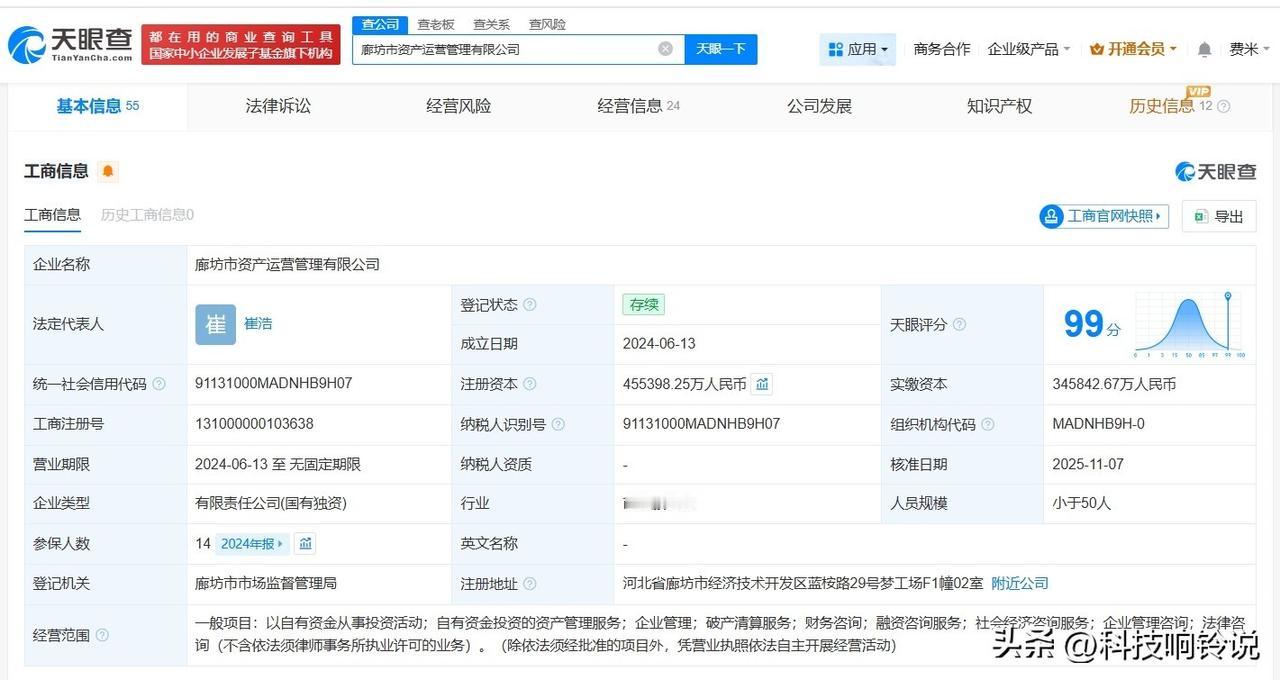The width and height of the screenshot is (1280, 680).
Task: Click the 附近公司 link
Action: click(x=1020, y=584)
